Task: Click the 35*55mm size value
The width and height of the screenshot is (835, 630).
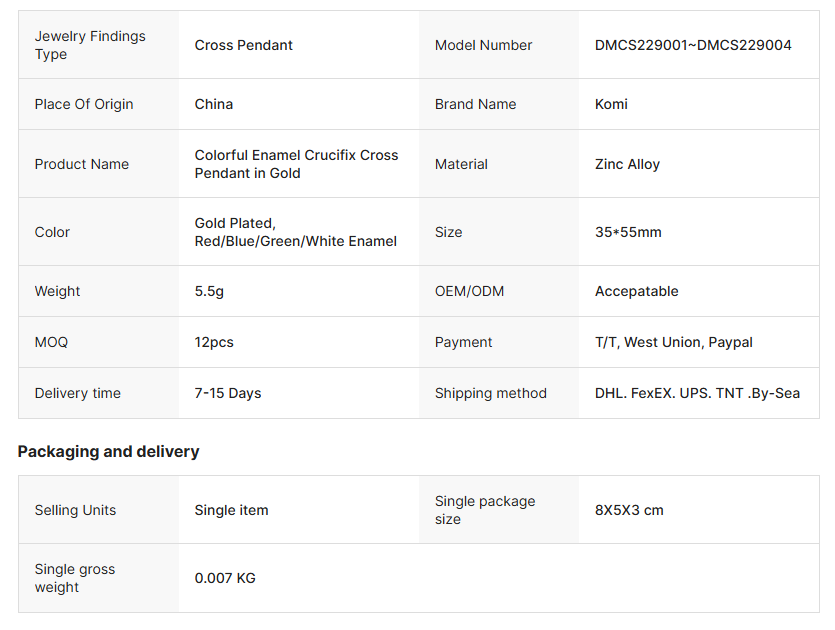Action: pyautogui.click(x=628, y=232)
